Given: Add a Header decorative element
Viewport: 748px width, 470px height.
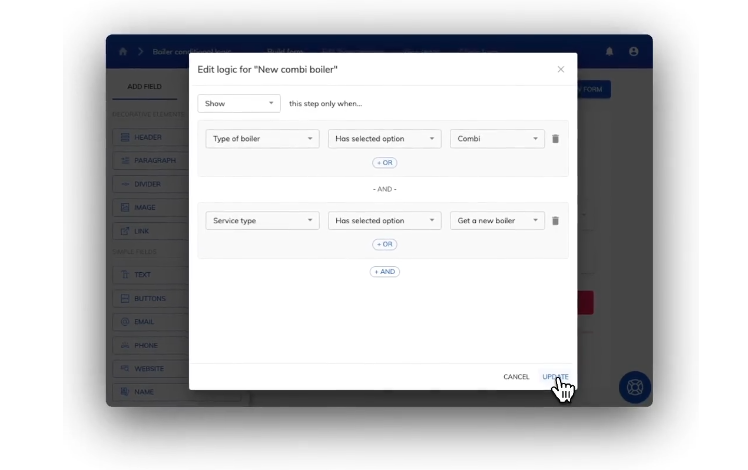Looking at the screenshot, I should click(x=151, y=137).
